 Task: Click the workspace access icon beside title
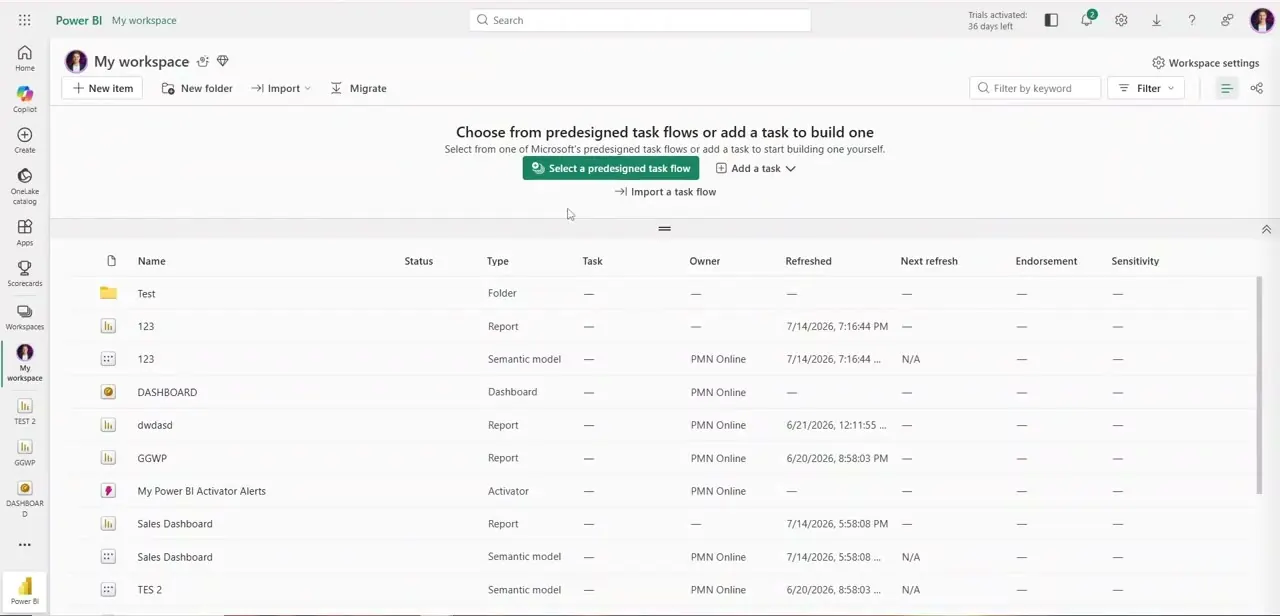(203, 62)
